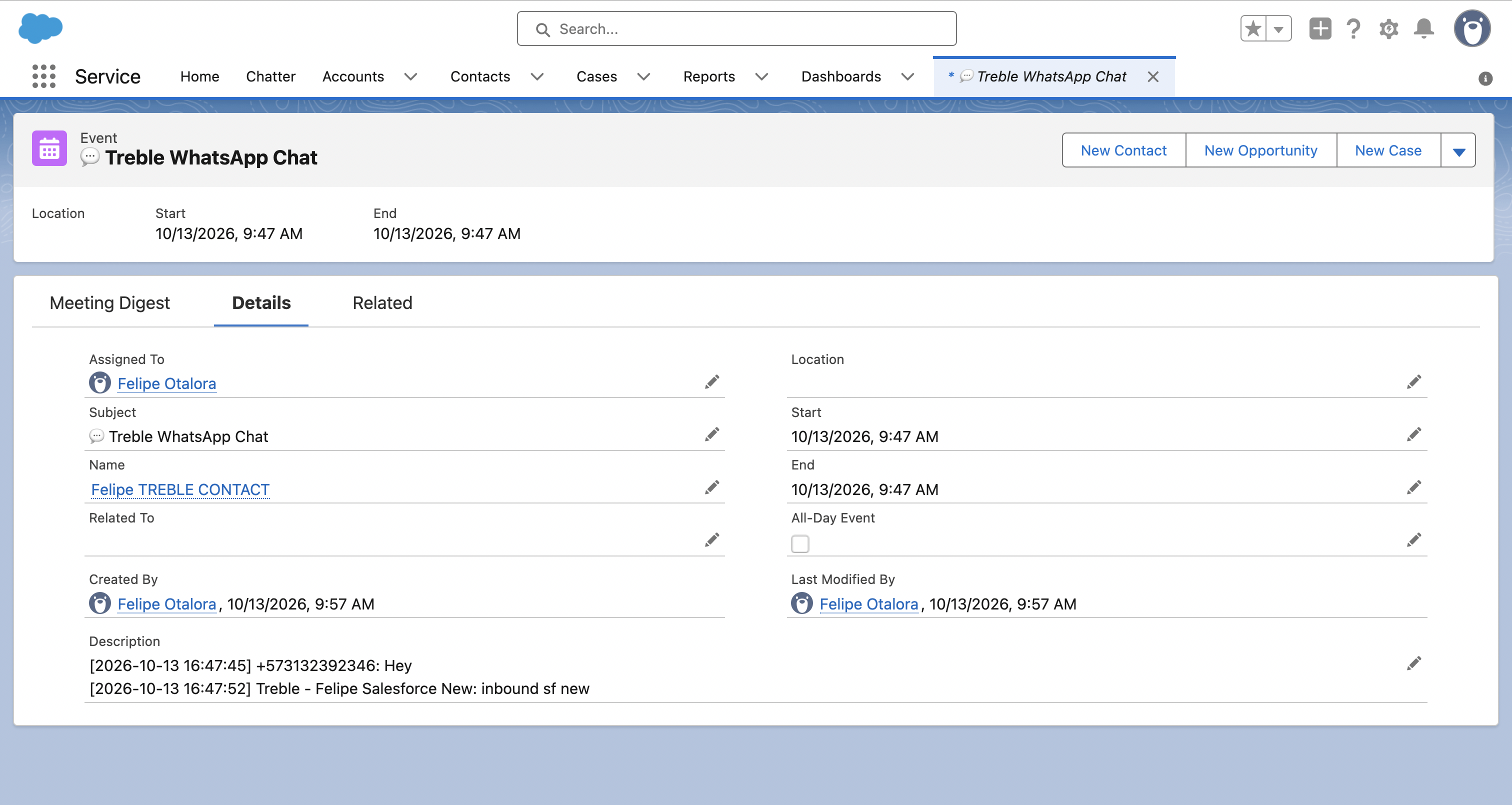
Task: Open the Chatter nav item
Action: (270, 76)
